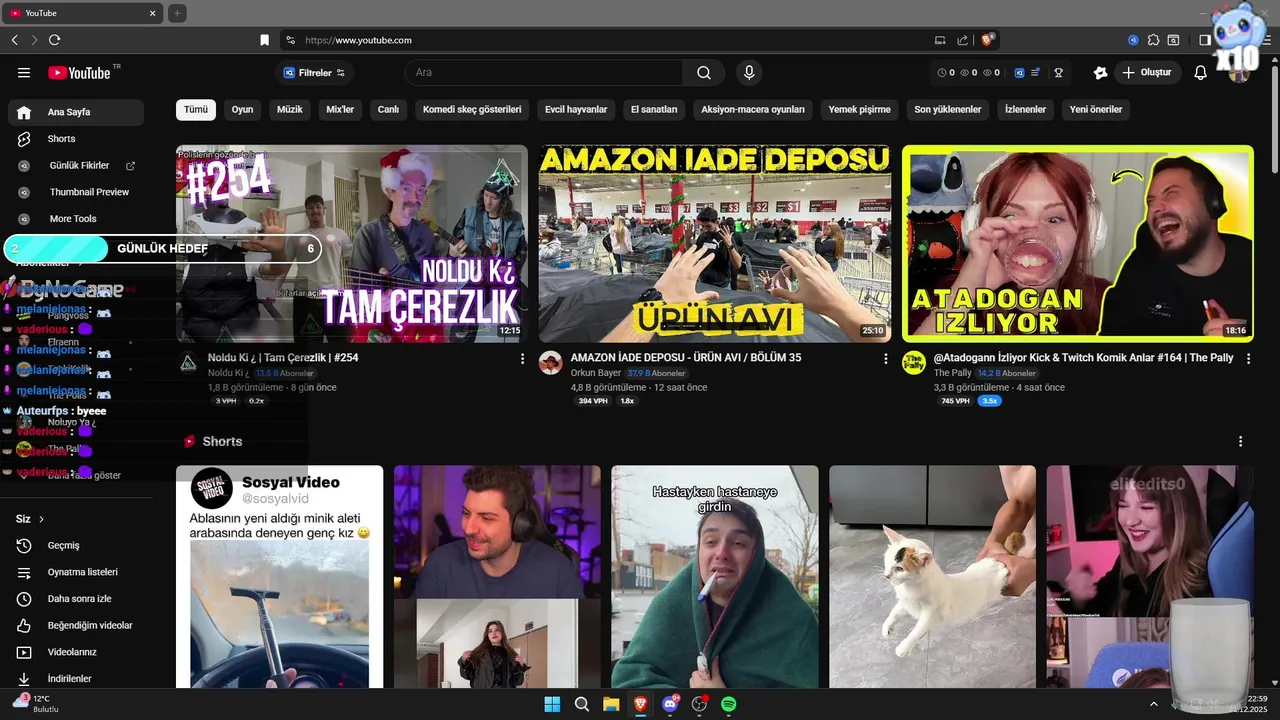
Task: Expand the Siz section chevron
Action: click(42, 519)
